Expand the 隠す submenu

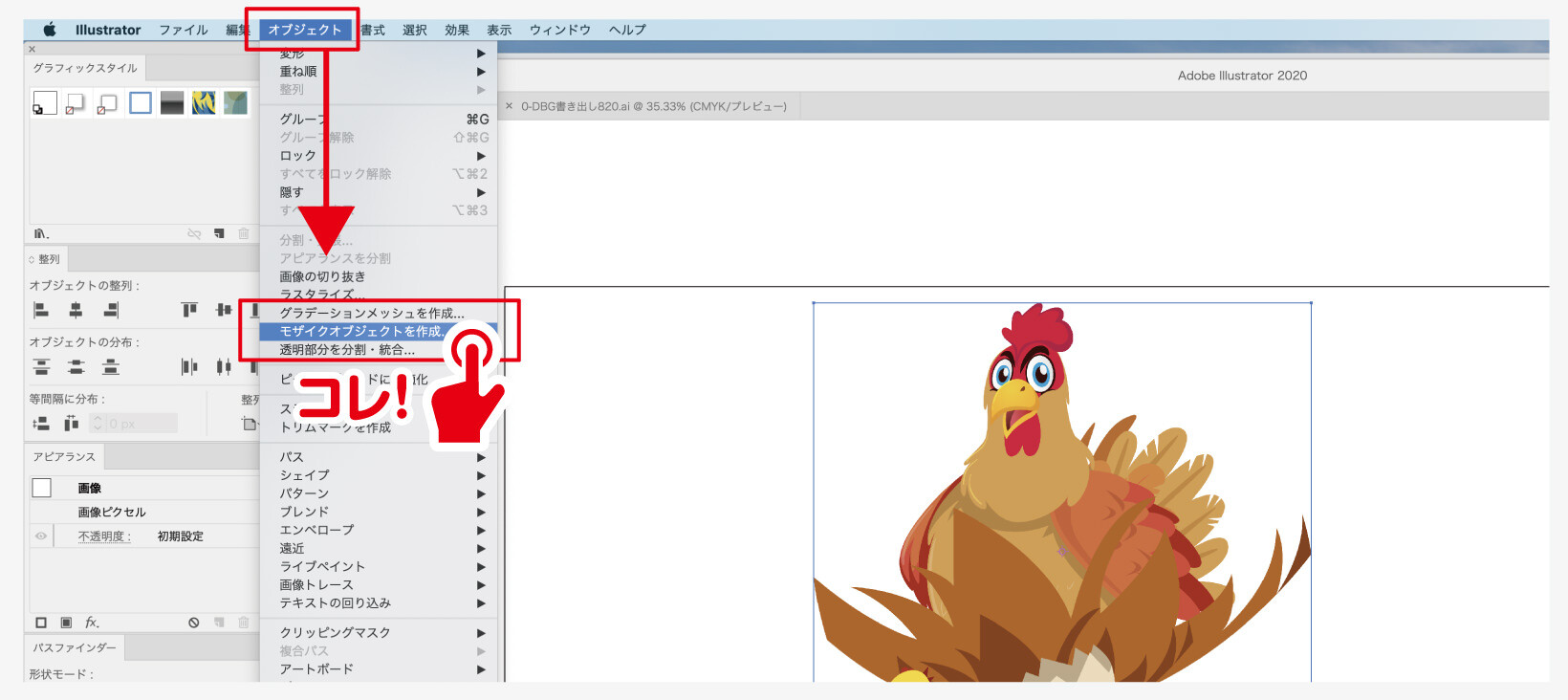379,192
